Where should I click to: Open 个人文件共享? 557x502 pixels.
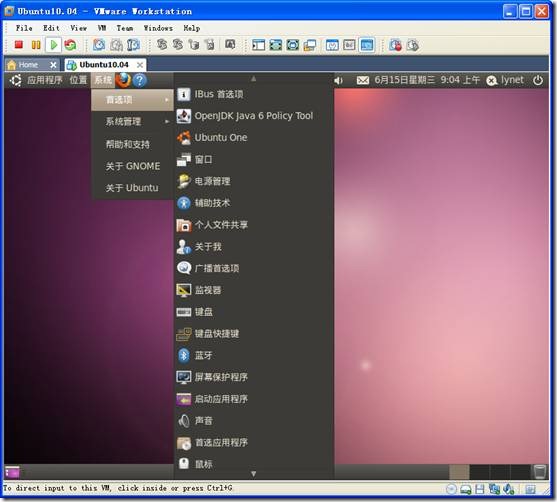(254, 225)
